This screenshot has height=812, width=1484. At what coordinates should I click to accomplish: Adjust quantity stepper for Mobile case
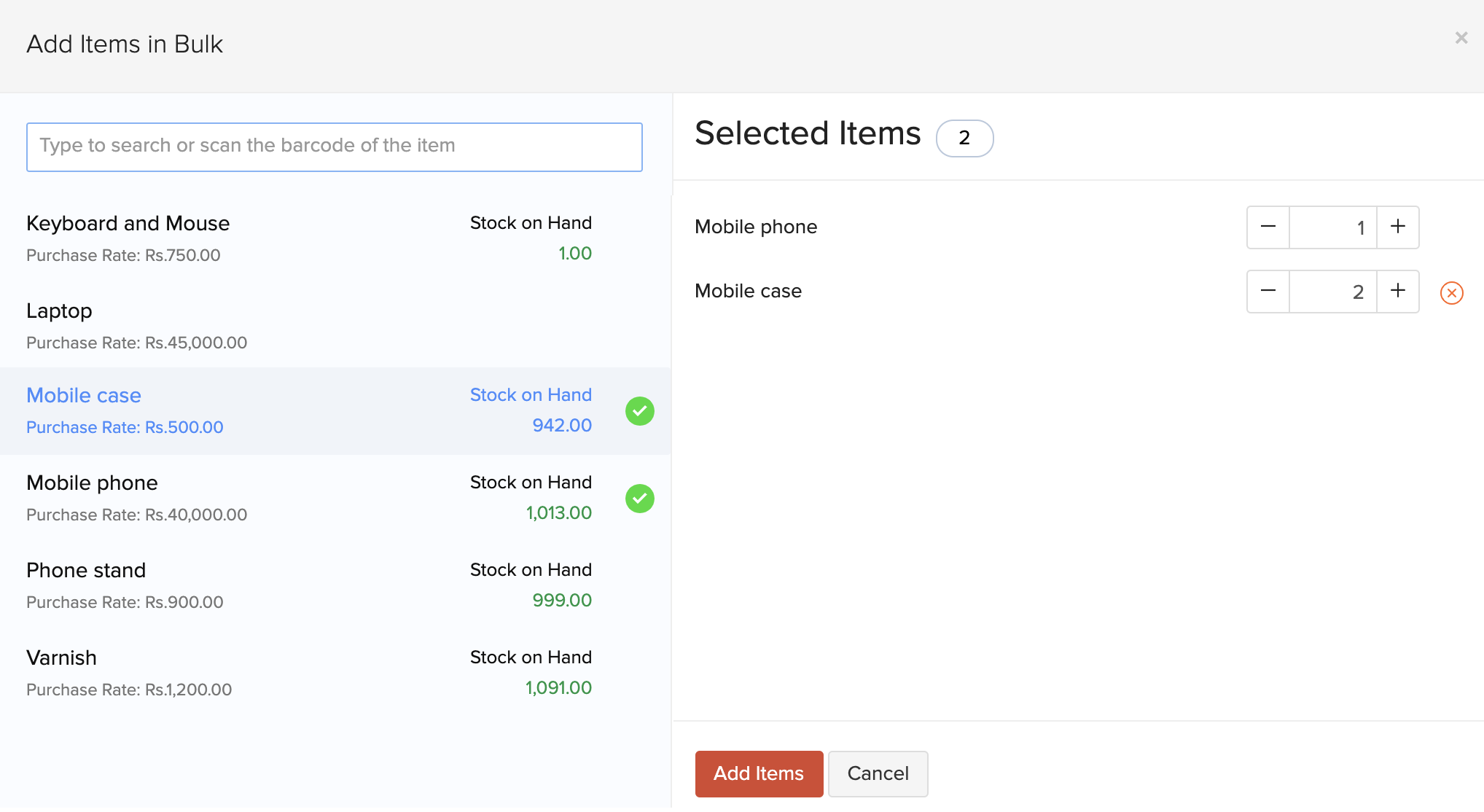(1334, 291)
